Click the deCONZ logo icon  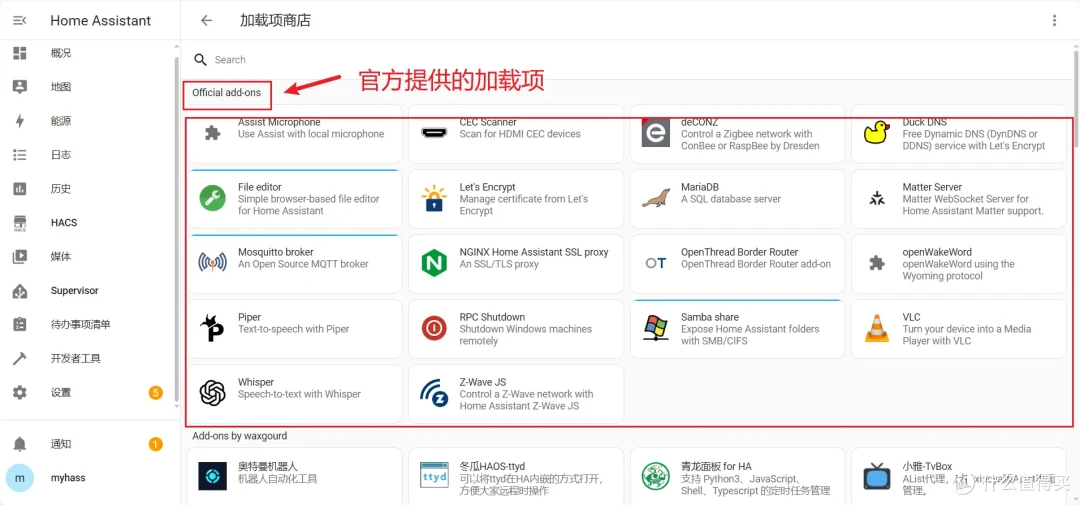[x=656, y=132]
